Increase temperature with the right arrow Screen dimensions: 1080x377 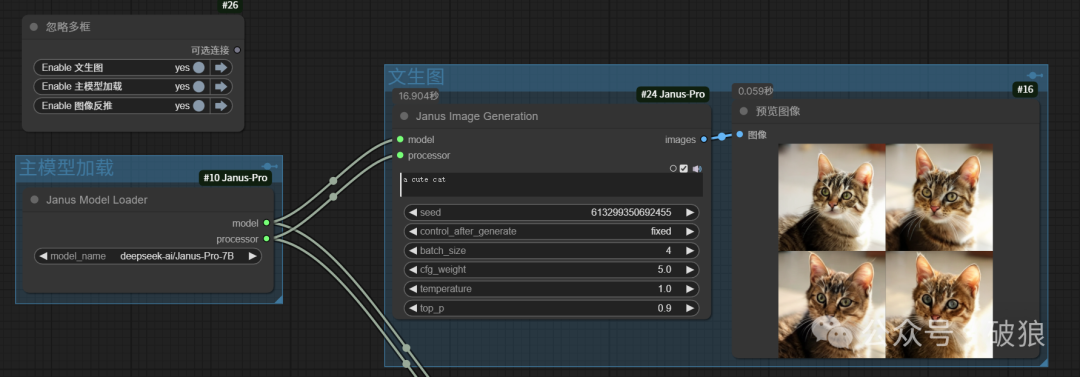click(x=690, y=289)
